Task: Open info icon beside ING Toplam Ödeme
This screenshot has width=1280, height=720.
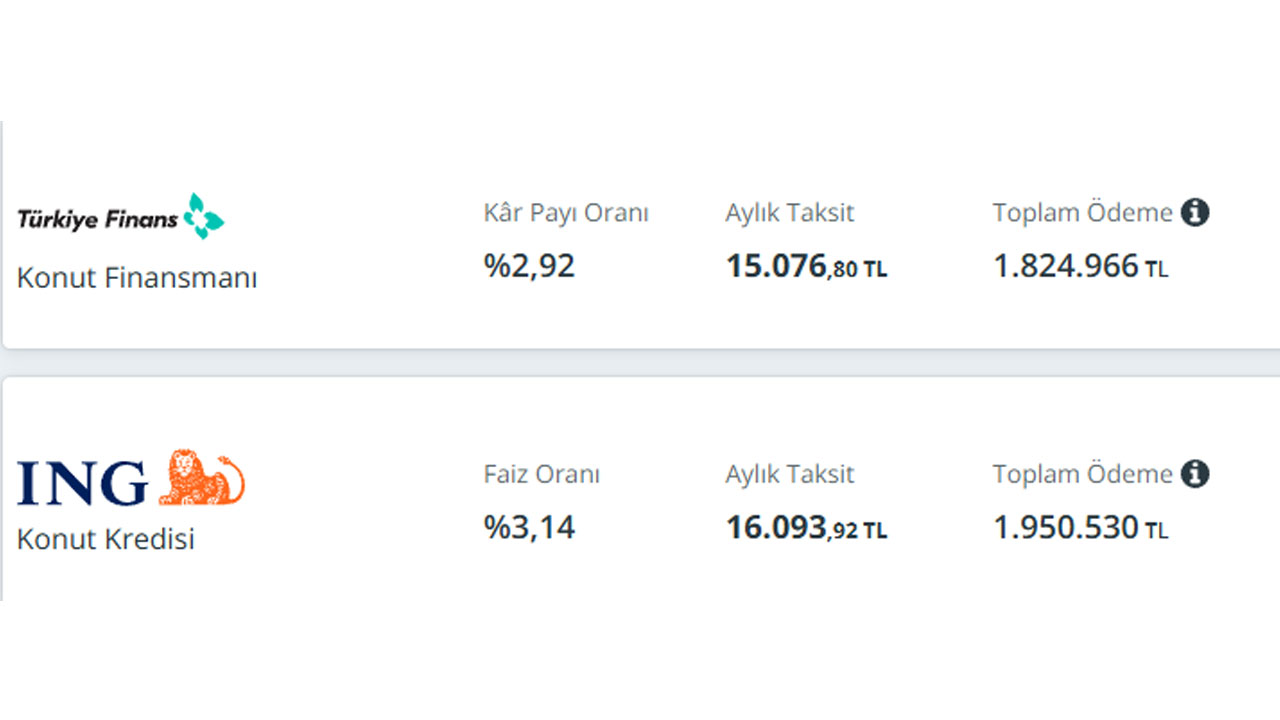Action: coord(1195,474)
